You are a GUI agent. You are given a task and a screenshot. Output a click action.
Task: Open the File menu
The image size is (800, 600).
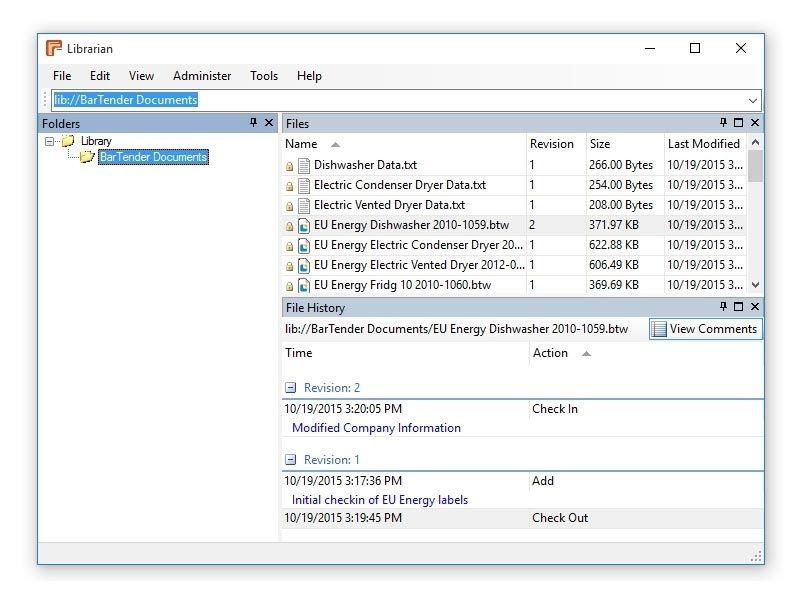[x=62, y=76]
